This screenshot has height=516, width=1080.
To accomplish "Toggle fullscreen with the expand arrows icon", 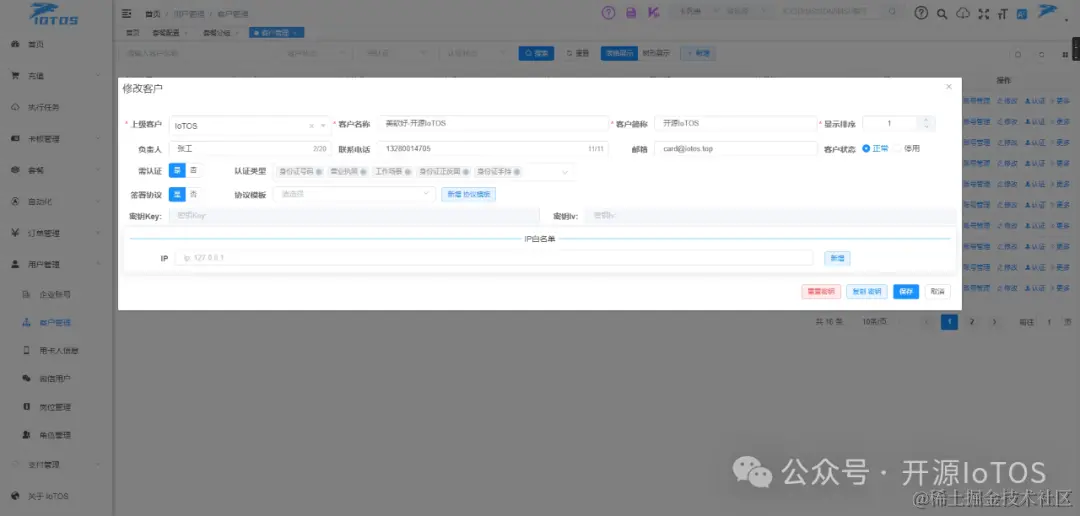I will (983, 13).
